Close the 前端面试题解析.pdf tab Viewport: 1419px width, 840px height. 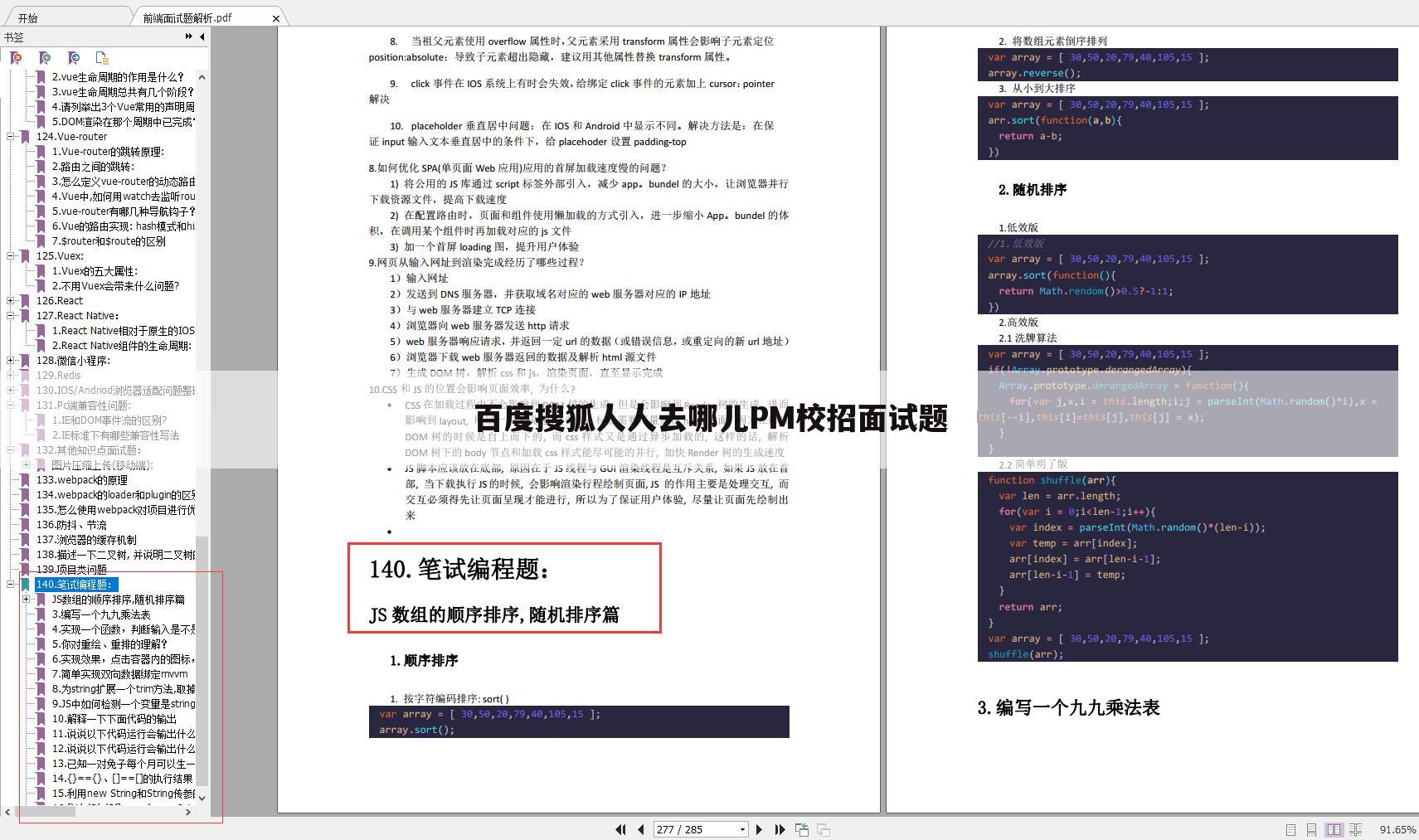coord(276,18)
